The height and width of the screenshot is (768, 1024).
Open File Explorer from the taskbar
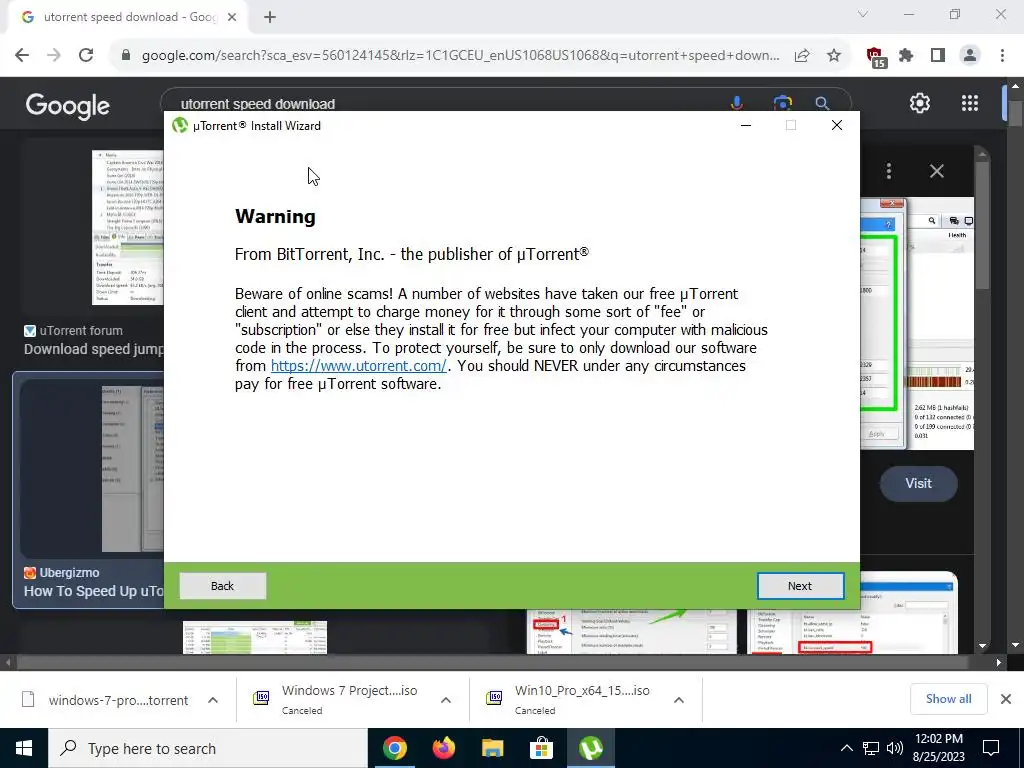pos(492,748)
